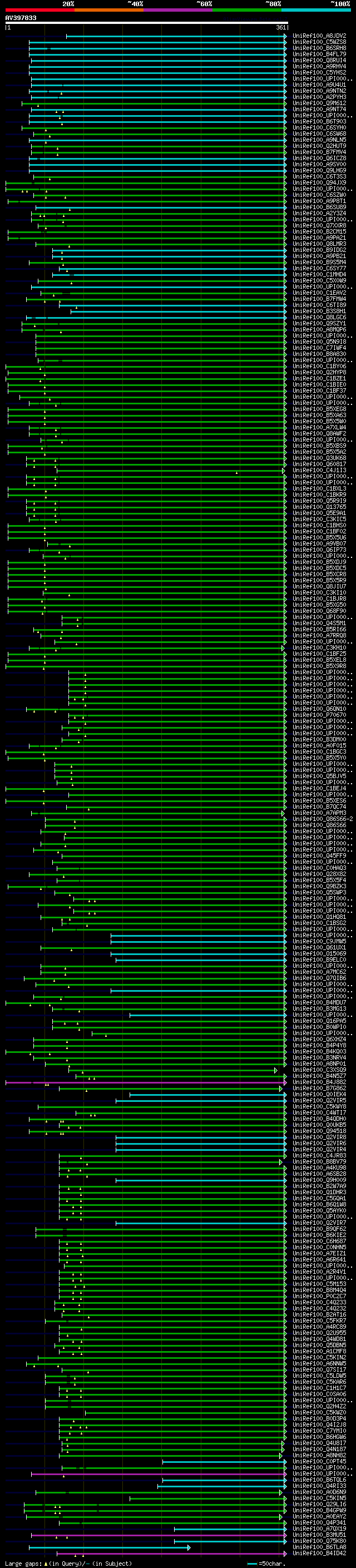Viewport: 356px width, 1568px height.
Task: Select hit label UniRef100_A9U4U1
Action: (x=319, y=85)
